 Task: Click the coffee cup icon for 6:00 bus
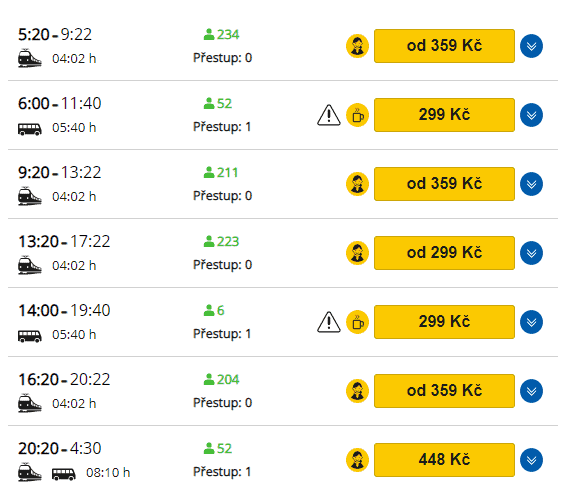pyautogui.click(x=357, y=115)
